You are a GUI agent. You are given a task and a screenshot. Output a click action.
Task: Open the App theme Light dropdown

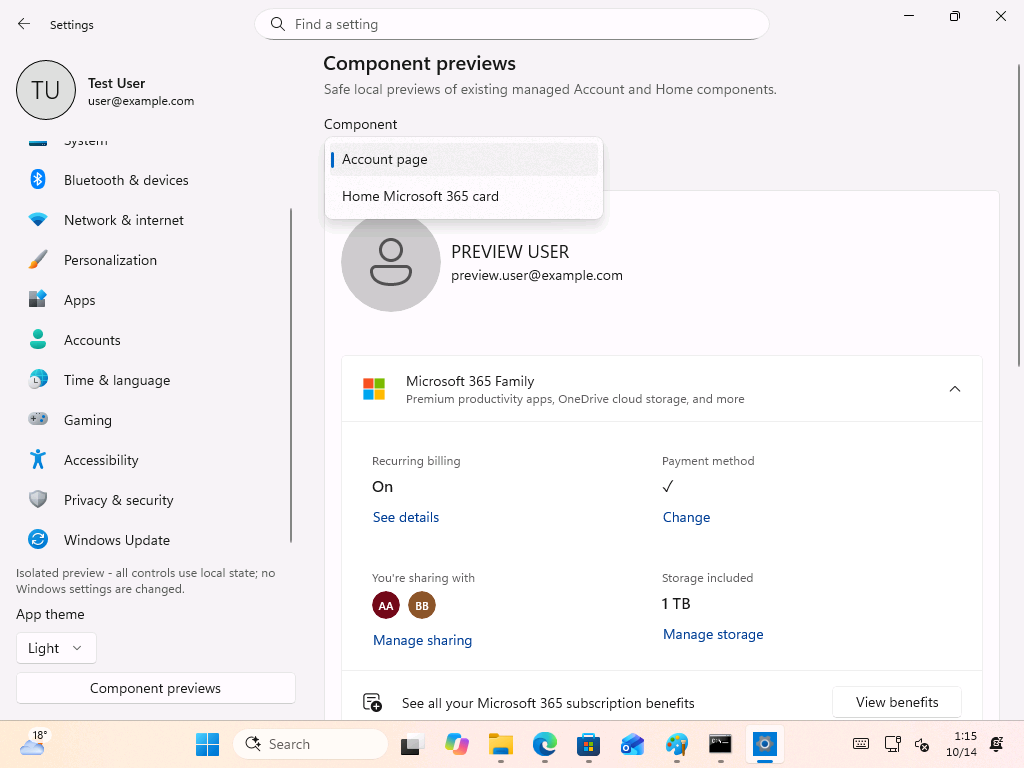point(56,648)
